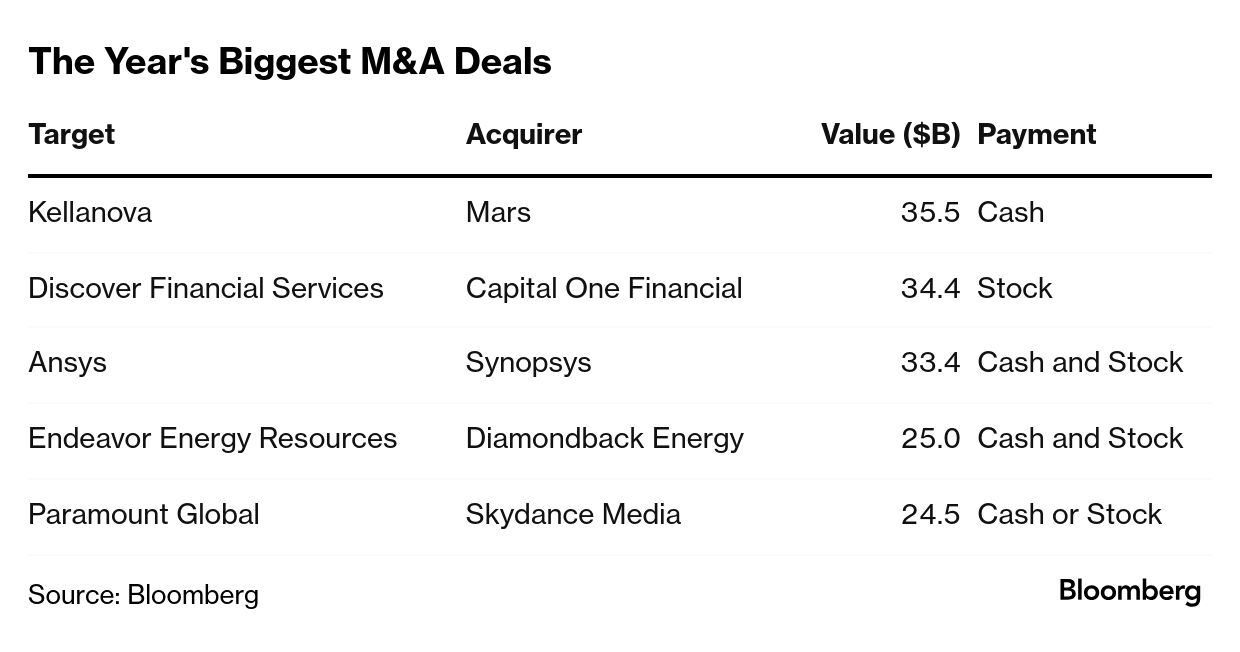Click the Mars acquirer cell

click(498, 212)
